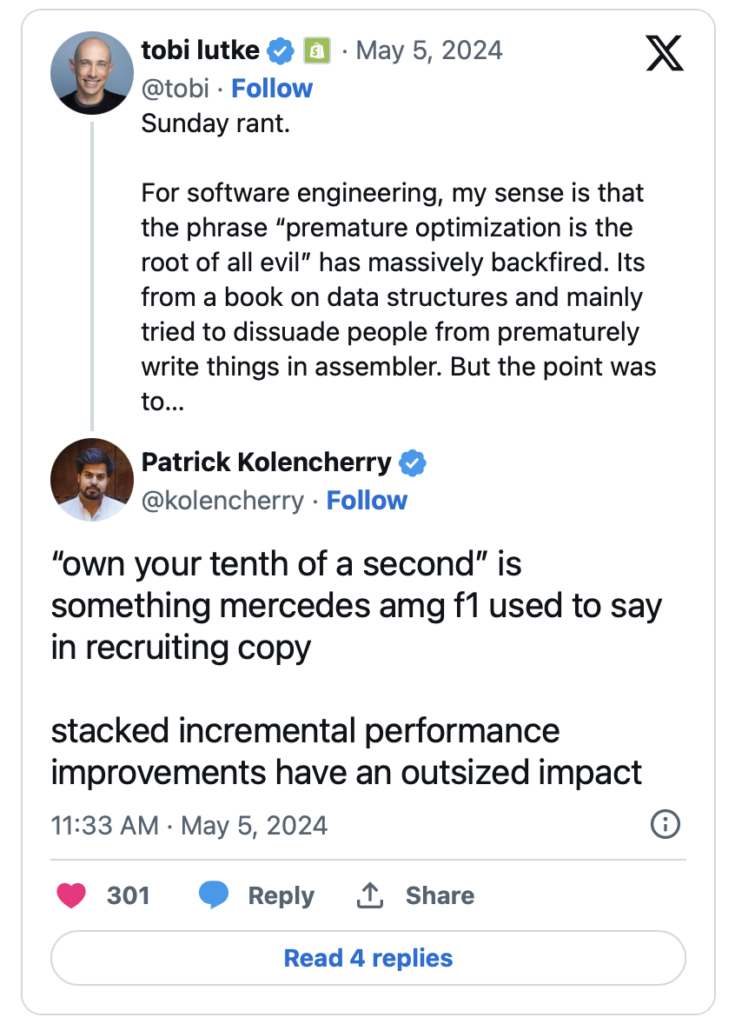This screenshot has height=1024, width=735.
Task: Open tobi lutke's profile picture
Action: pos(92,72)
